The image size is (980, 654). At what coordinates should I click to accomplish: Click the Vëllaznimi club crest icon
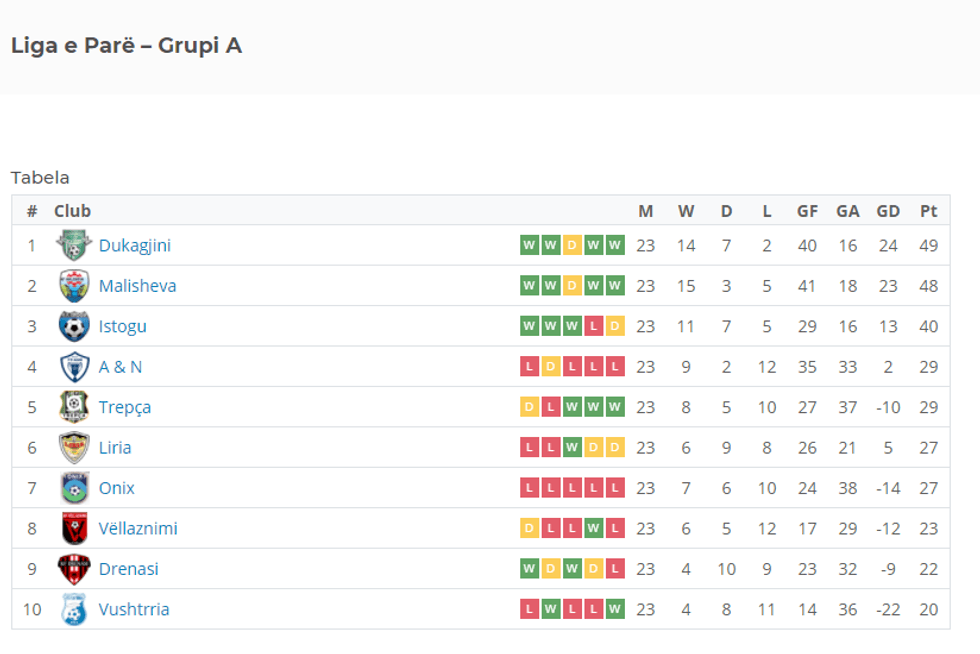point(74,528)
